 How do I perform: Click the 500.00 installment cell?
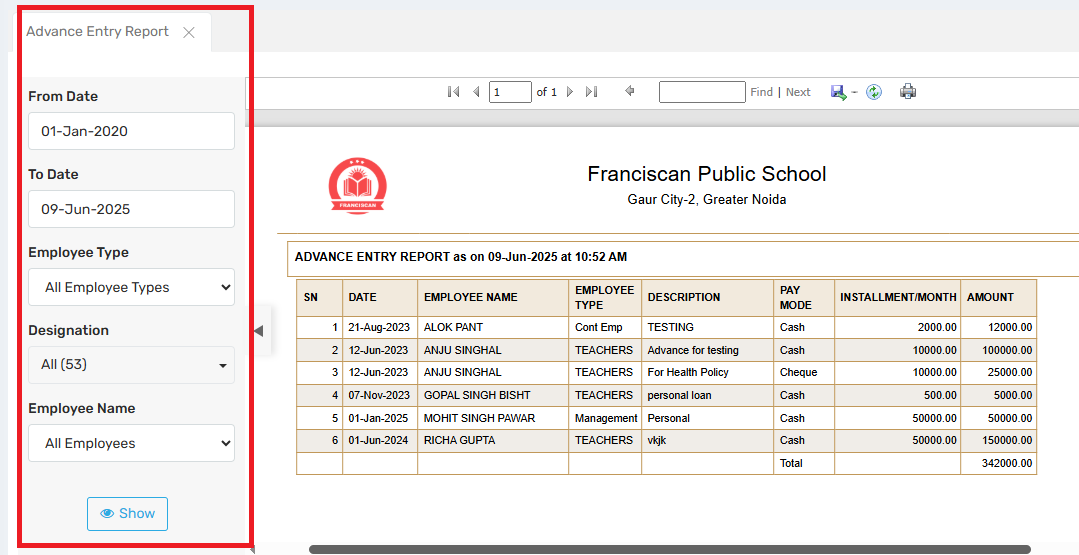pyautogui.click(x=897, y=395)
